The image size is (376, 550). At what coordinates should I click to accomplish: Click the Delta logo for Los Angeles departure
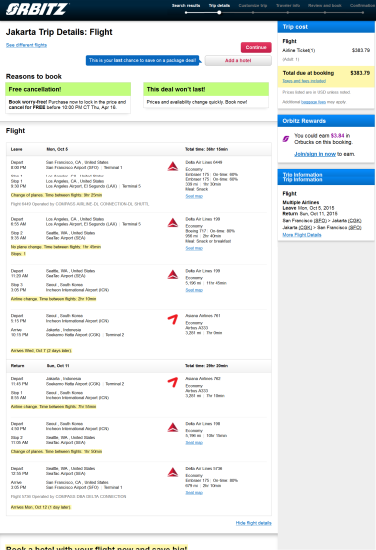pyautogui.click(x=173, y=223)
